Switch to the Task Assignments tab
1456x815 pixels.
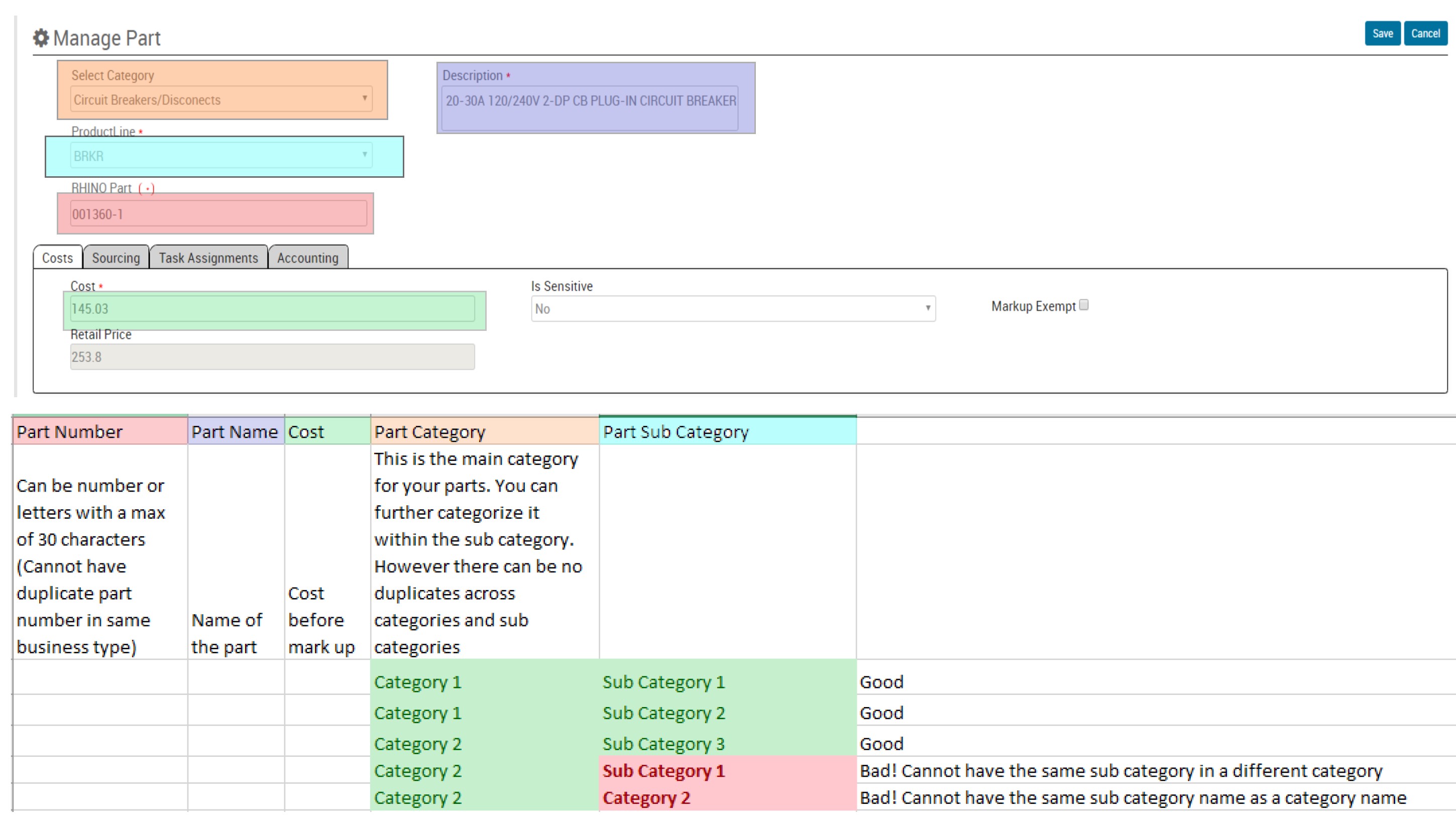pyautogui.click(x=208, y=258)
